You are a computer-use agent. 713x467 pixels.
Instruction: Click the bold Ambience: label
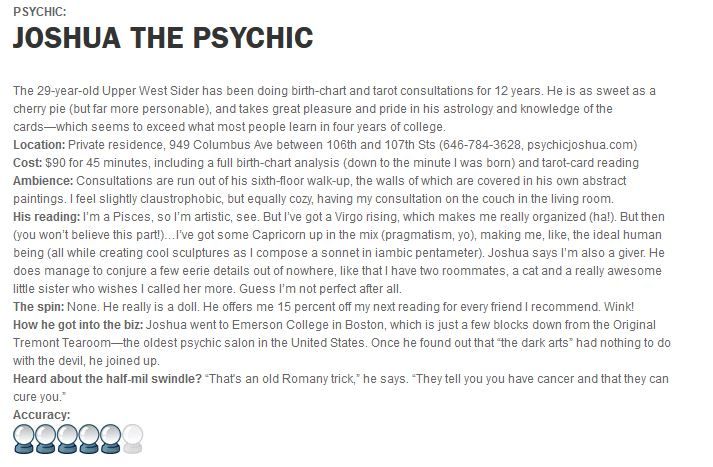pos(43,181)
